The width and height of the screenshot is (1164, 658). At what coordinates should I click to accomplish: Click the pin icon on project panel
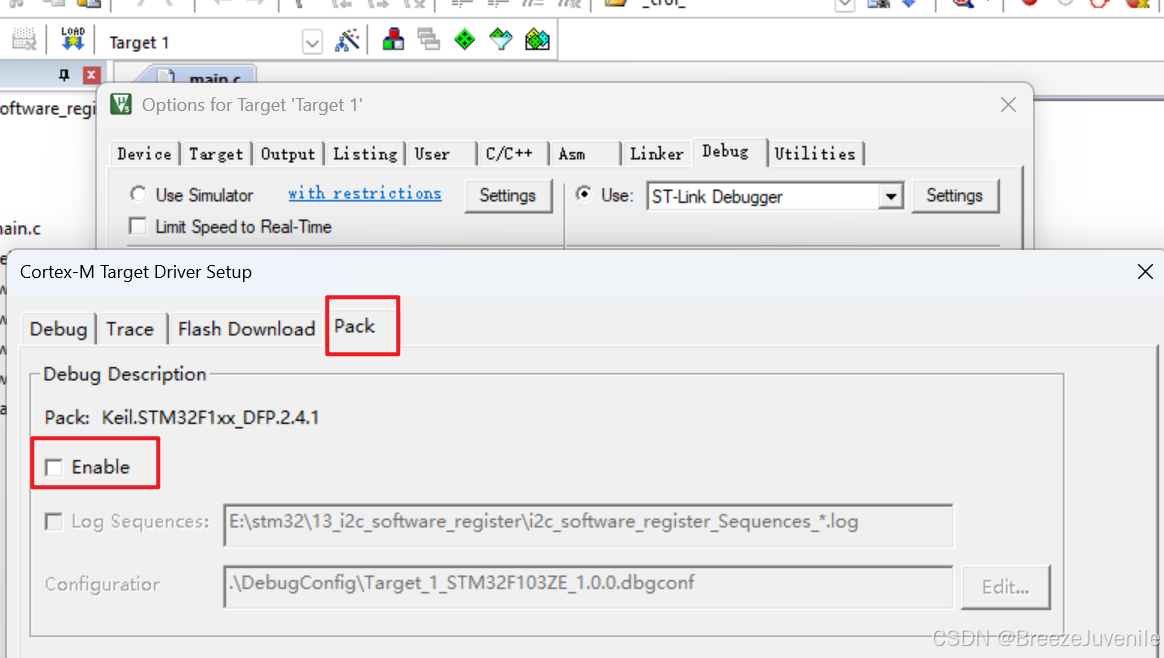coord(64,75)
